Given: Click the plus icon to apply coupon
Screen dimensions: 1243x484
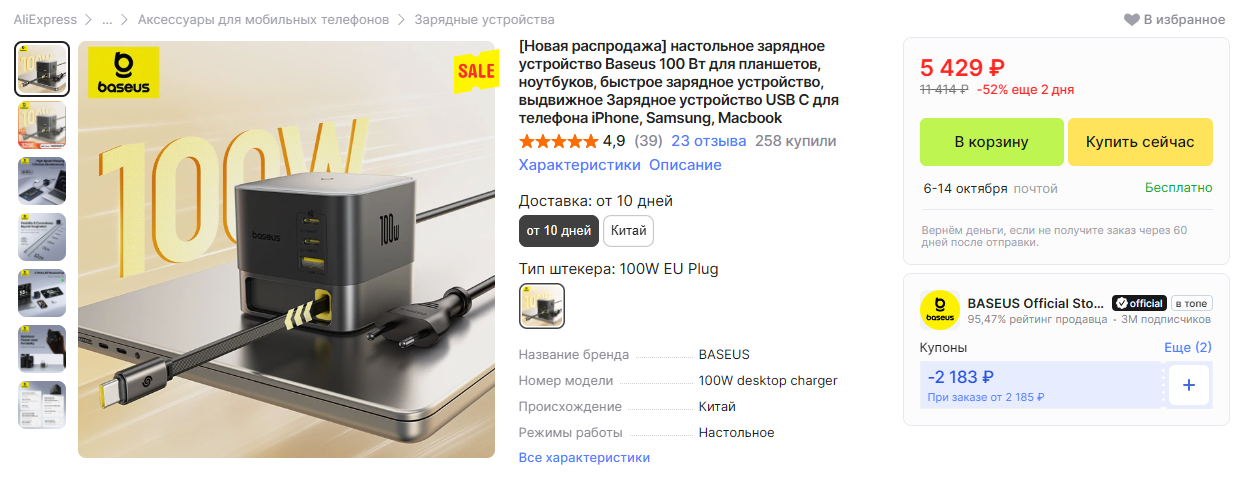Looking at the screenshot, I should tap(1189, 385).
